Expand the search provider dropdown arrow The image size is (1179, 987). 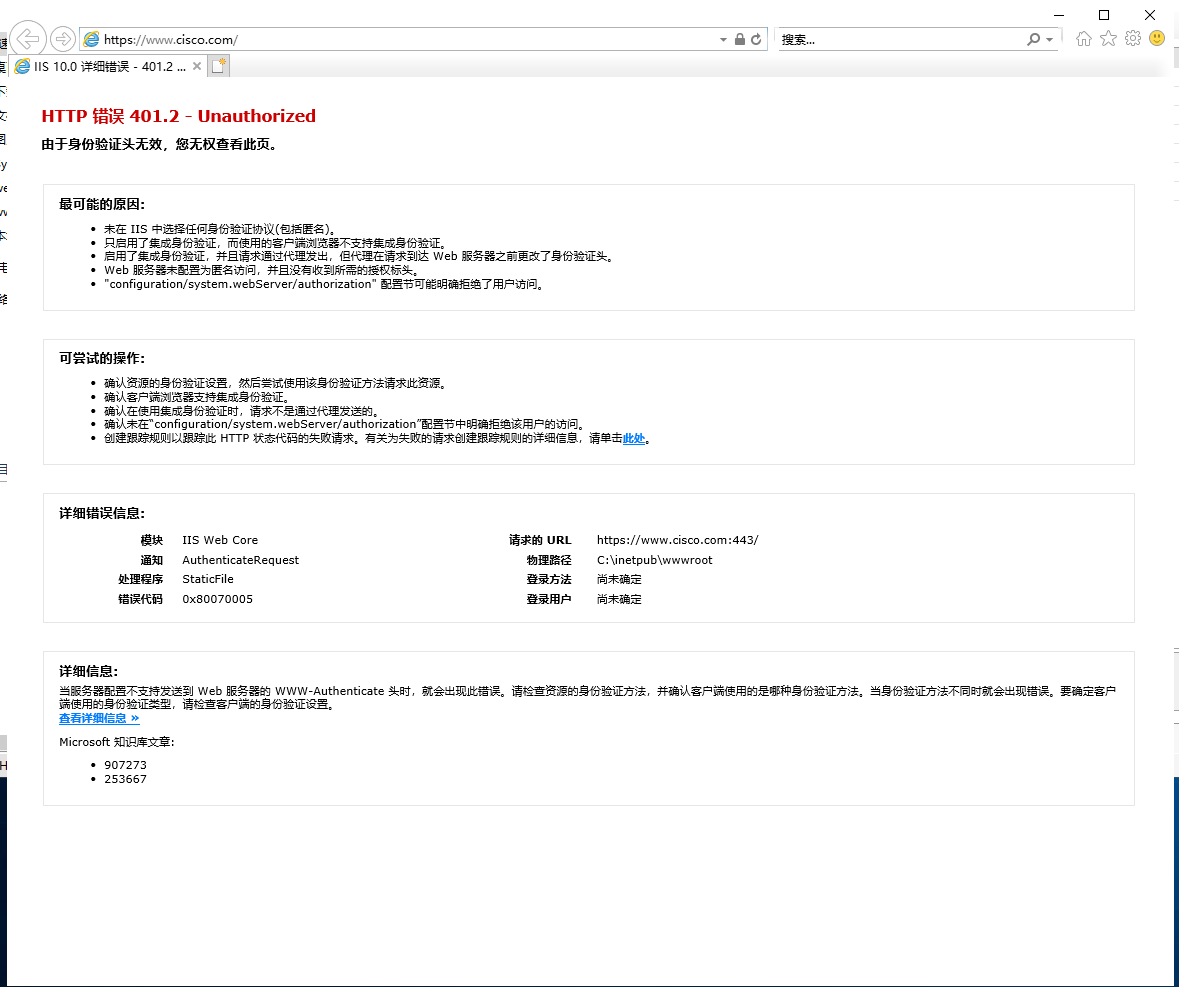pyautogui.click(x=1050, y=40)
